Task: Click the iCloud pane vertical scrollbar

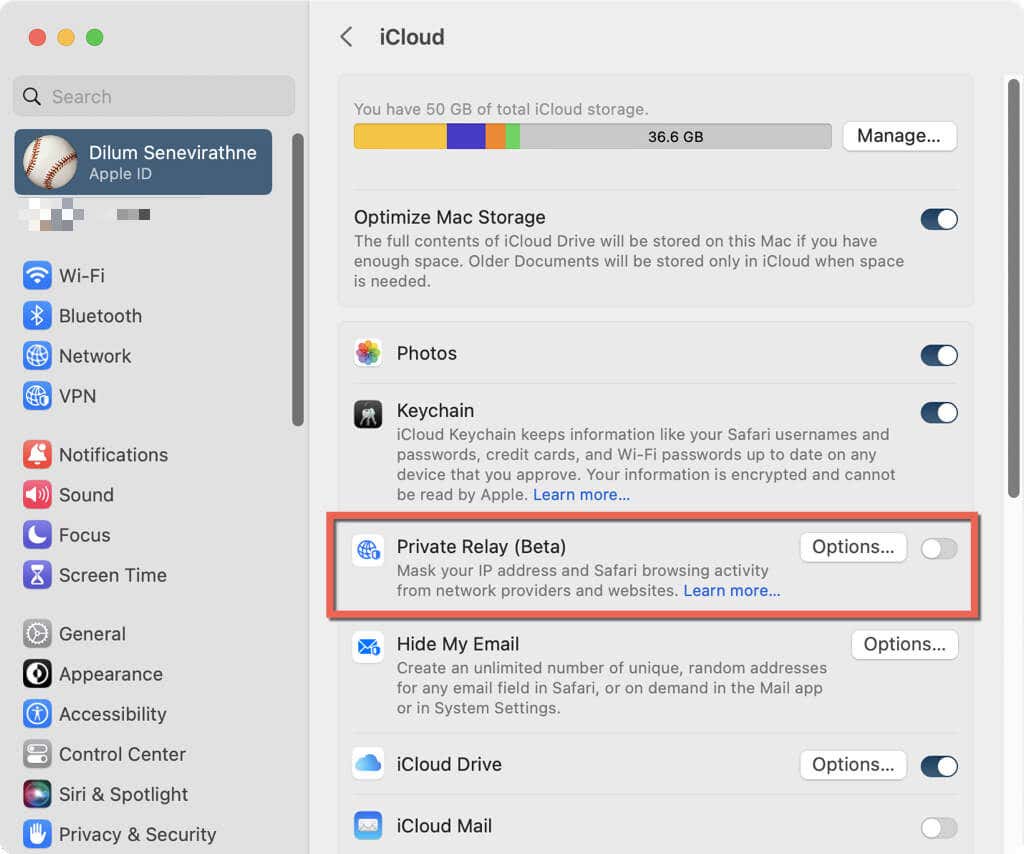Action: pos(1013,289)
